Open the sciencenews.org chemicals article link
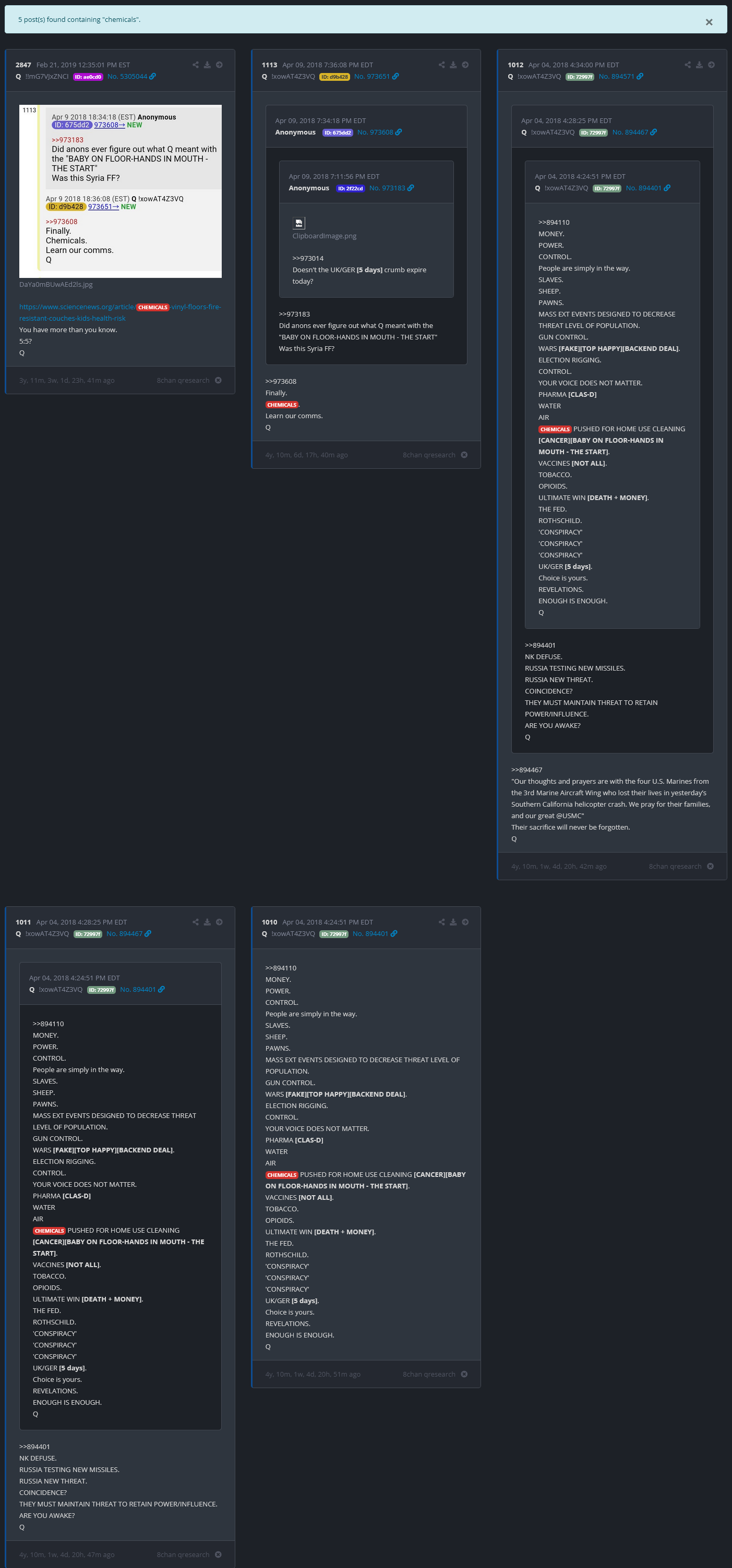Screen dimensions: 732x1568 (x=120, y=312)
